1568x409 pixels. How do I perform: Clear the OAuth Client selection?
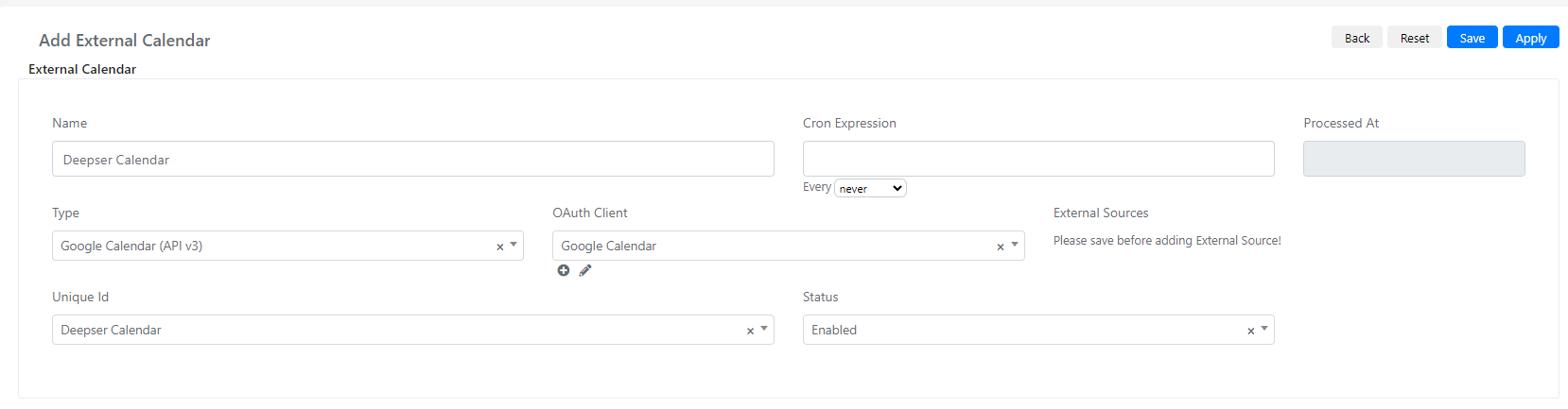point(1001,247)
